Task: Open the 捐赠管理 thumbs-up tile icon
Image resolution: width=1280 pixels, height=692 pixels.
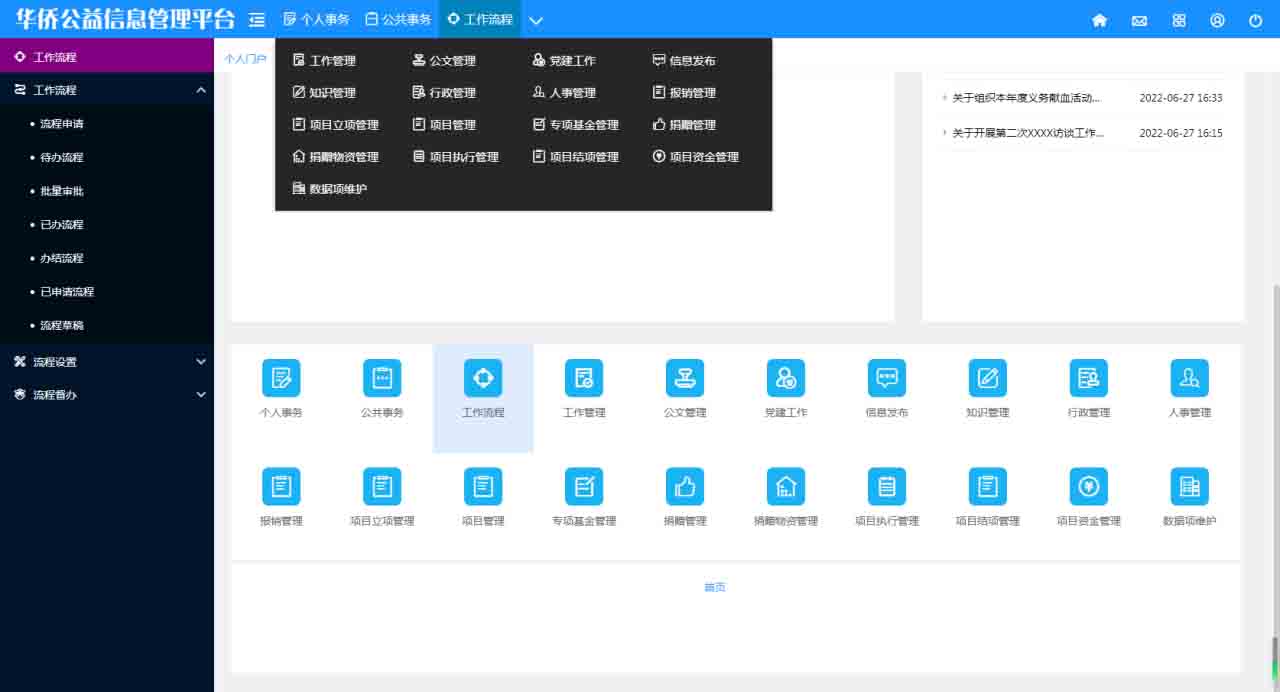Action: point(684,487)
